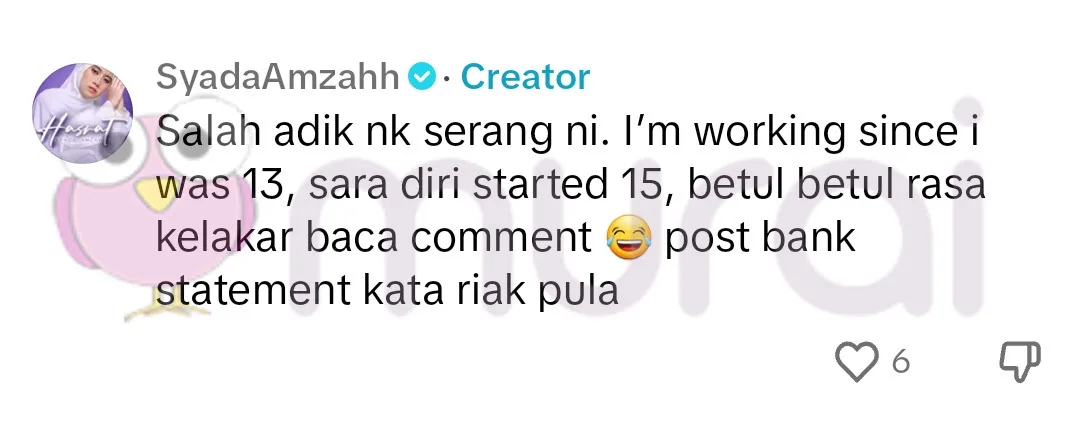Like the comment with the heart icon
Screen dimensions: 1080x441
click(x=857, y=362)
